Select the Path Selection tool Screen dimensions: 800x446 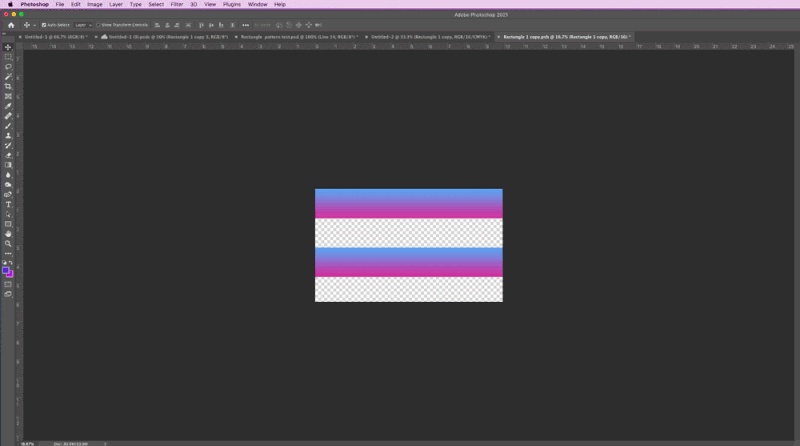(8, 214)
